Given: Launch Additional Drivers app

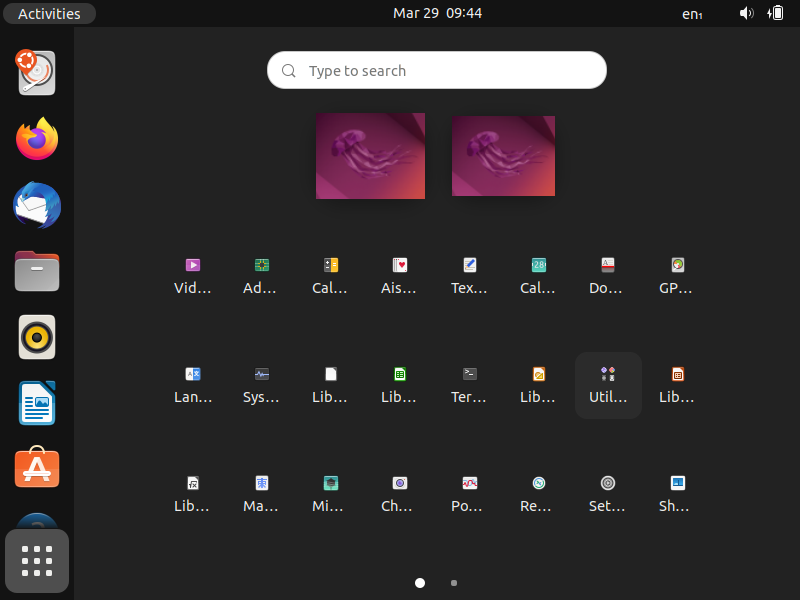Looking at the screenshot, I should pyautogui.click(x=262, y=276).
